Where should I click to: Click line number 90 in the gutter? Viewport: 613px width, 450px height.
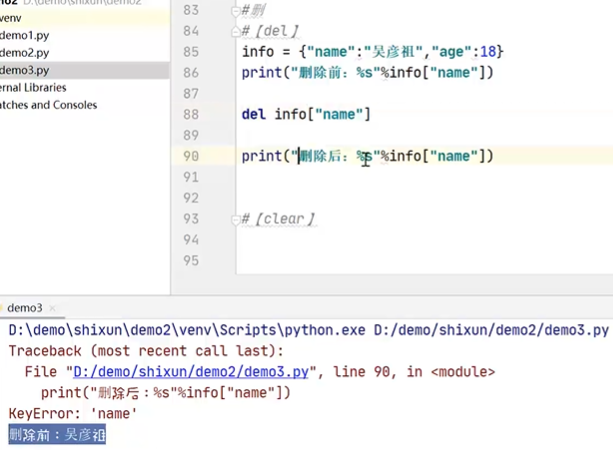pos(191,156)
